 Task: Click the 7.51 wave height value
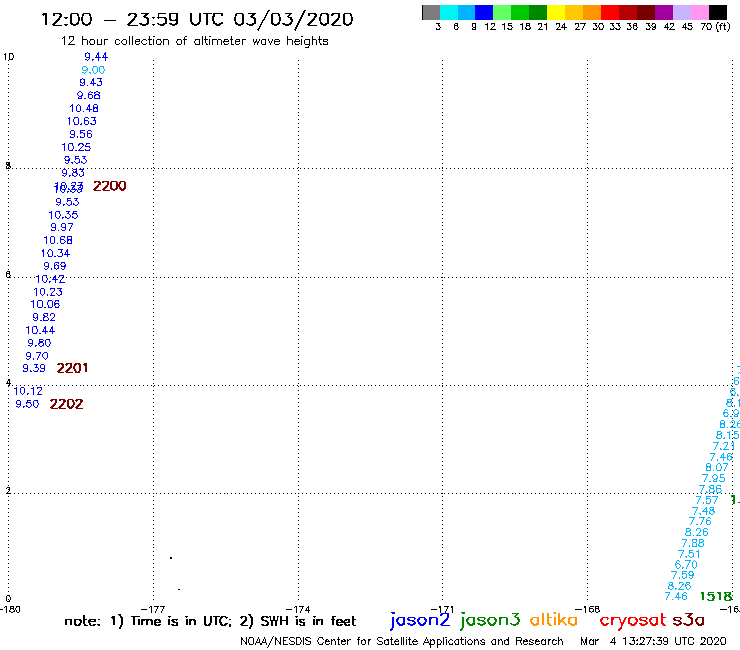(x=689, y=554)
